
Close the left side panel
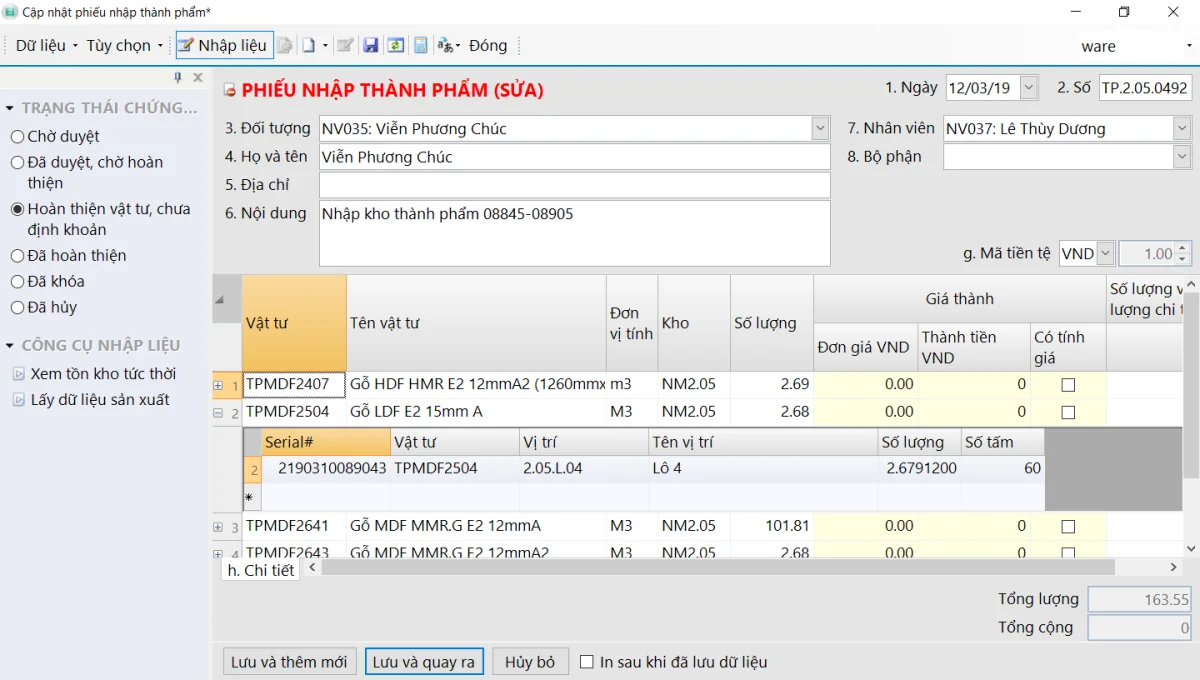click(x=198, y=78)
